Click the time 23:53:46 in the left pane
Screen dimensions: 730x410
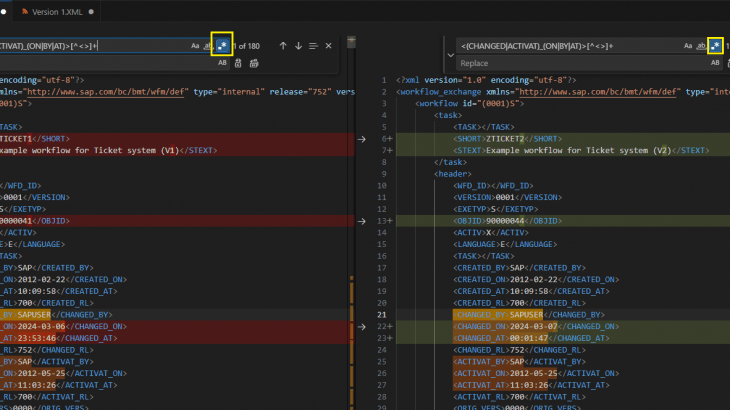click(37, 338)
